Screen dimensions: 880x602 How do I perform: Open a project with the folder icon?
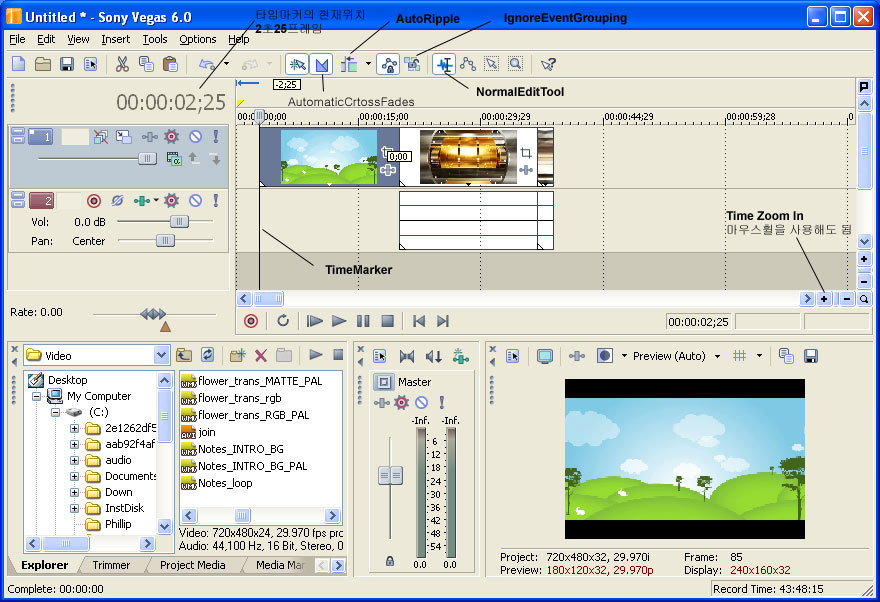pos(43,64)
